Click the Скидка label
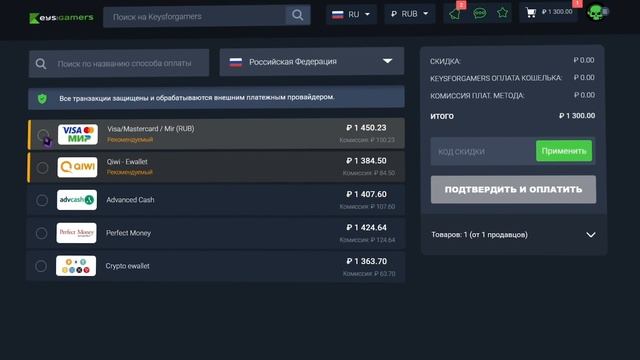640x360 pixels. (x=445, y=61)
